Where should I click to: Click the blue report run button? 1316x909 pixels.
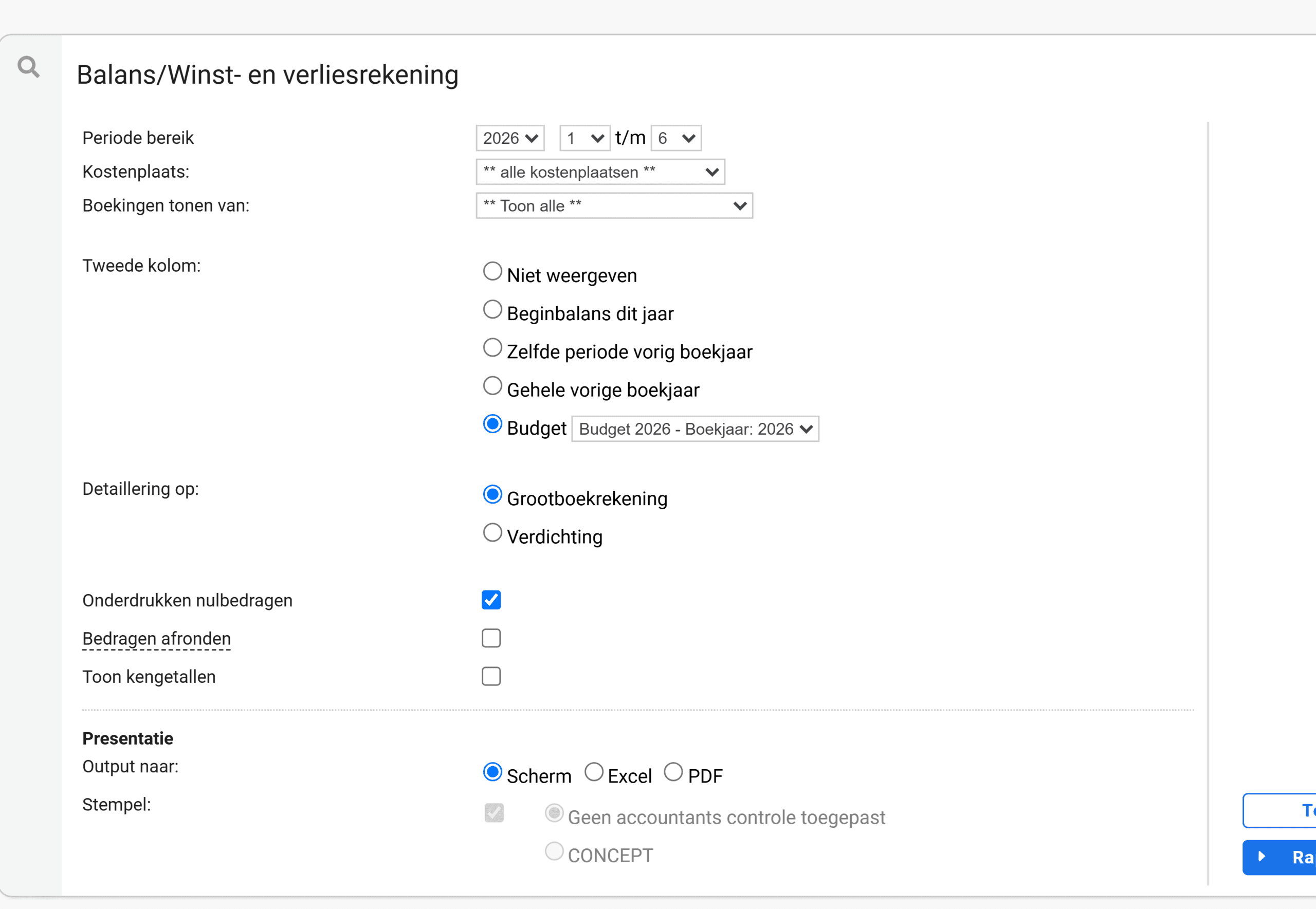click(x=1280, y=857)
